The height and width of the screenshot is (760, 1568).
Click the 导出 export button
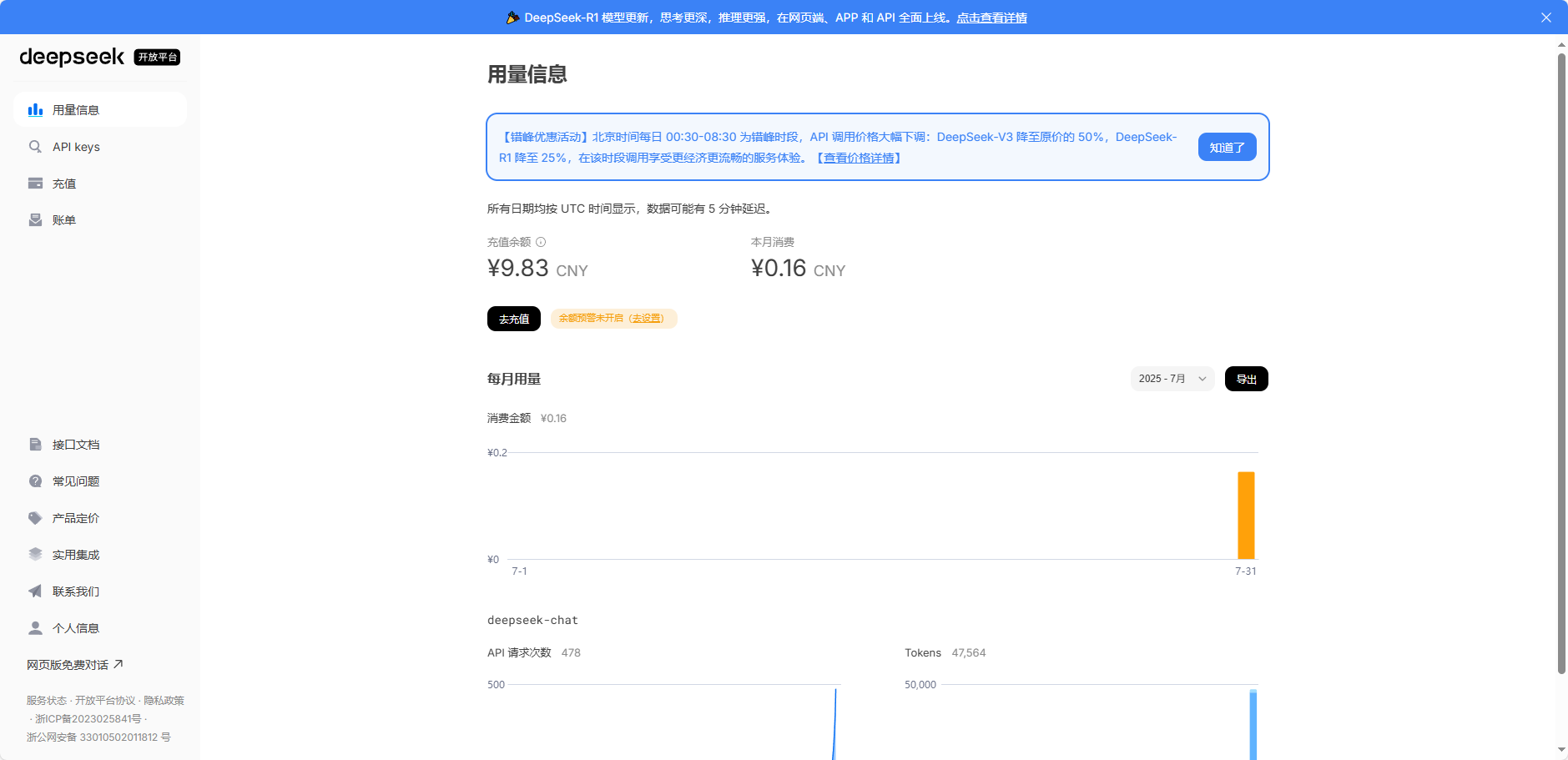click(1247, 379)
